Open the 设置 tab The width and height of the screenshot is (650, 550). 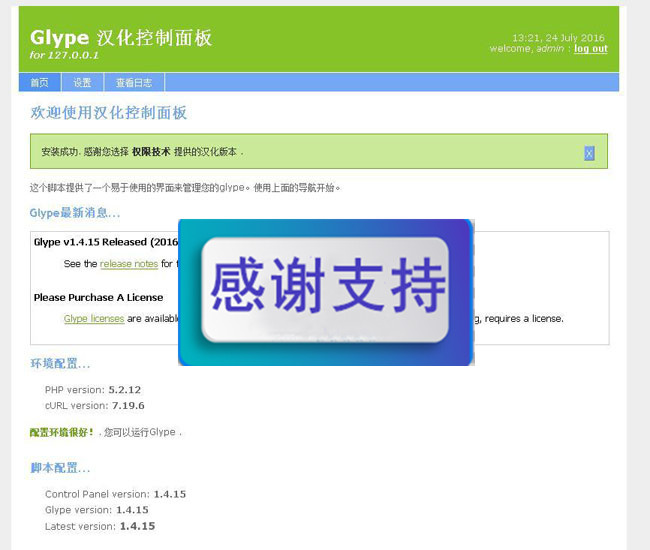tap(82, 82)
